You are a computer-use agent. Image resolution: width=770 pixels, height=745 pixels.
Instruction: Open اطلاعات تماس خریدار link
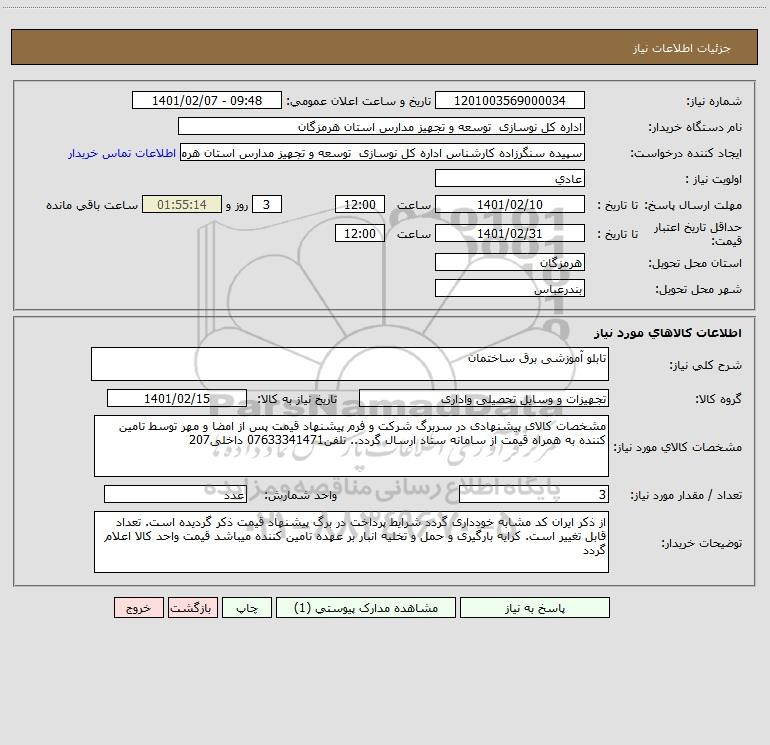point(122,153)
